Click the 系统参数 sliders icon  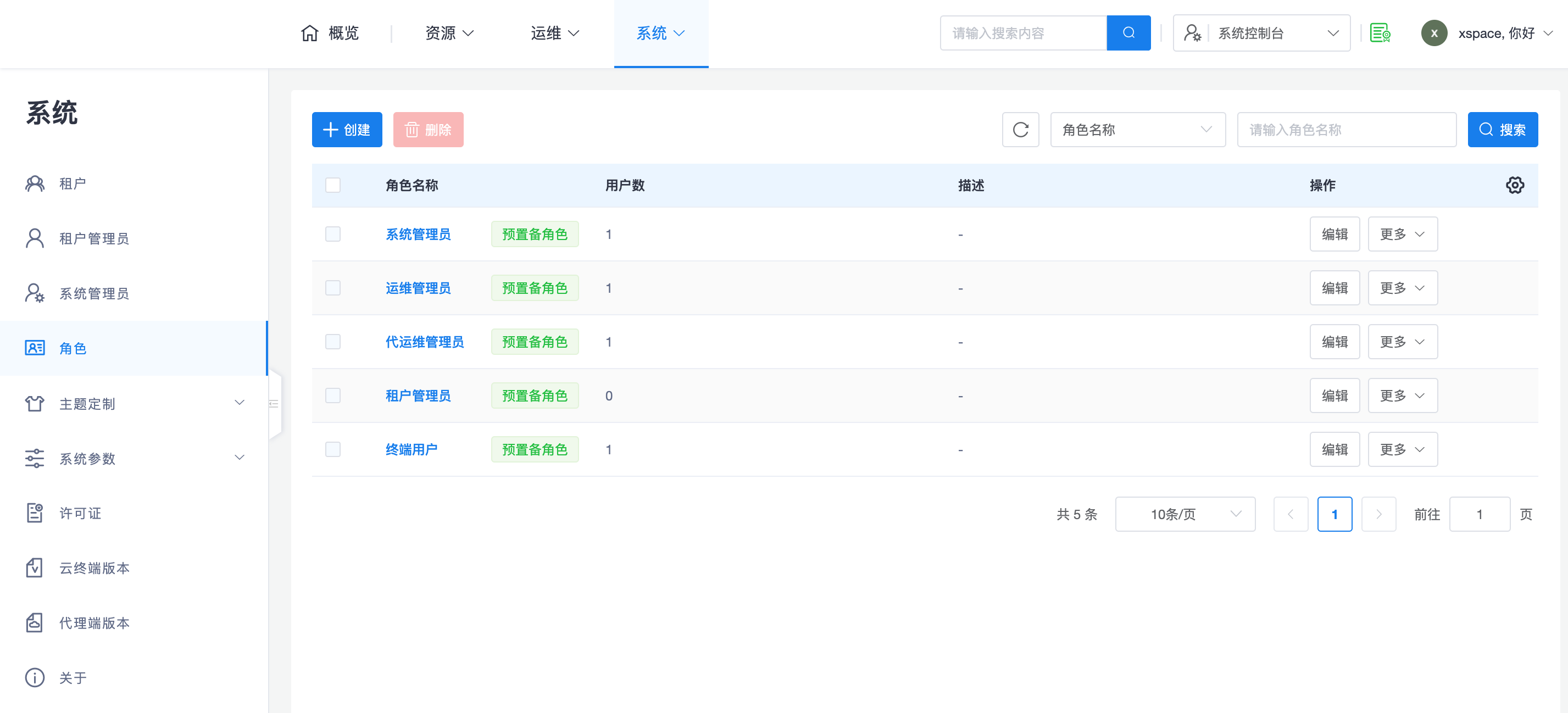click(x=35, y=458)
